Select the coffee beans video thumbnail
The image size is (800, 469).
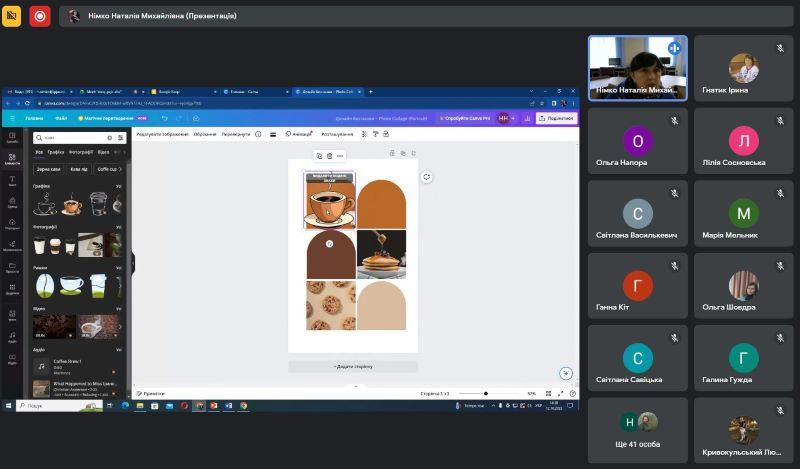pyautogui.click(x=54, y=327)
